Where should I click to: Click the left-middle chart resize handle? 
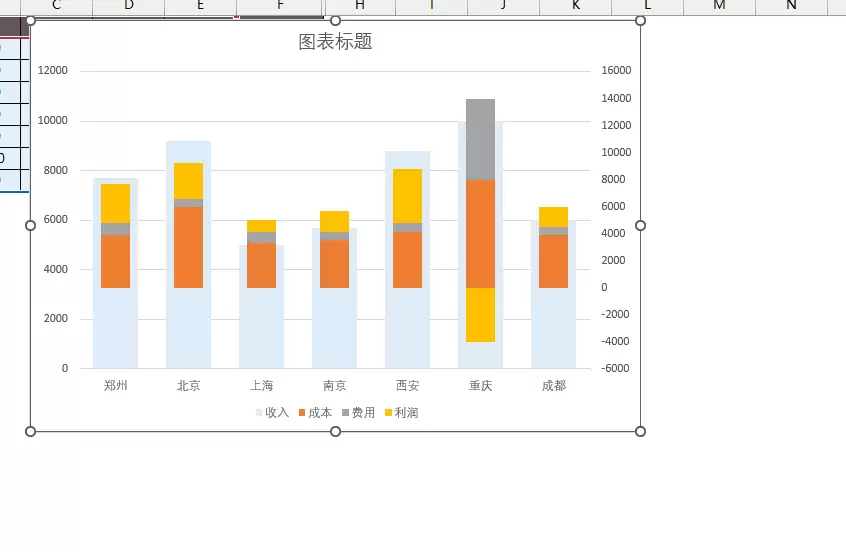pos(30,226)
